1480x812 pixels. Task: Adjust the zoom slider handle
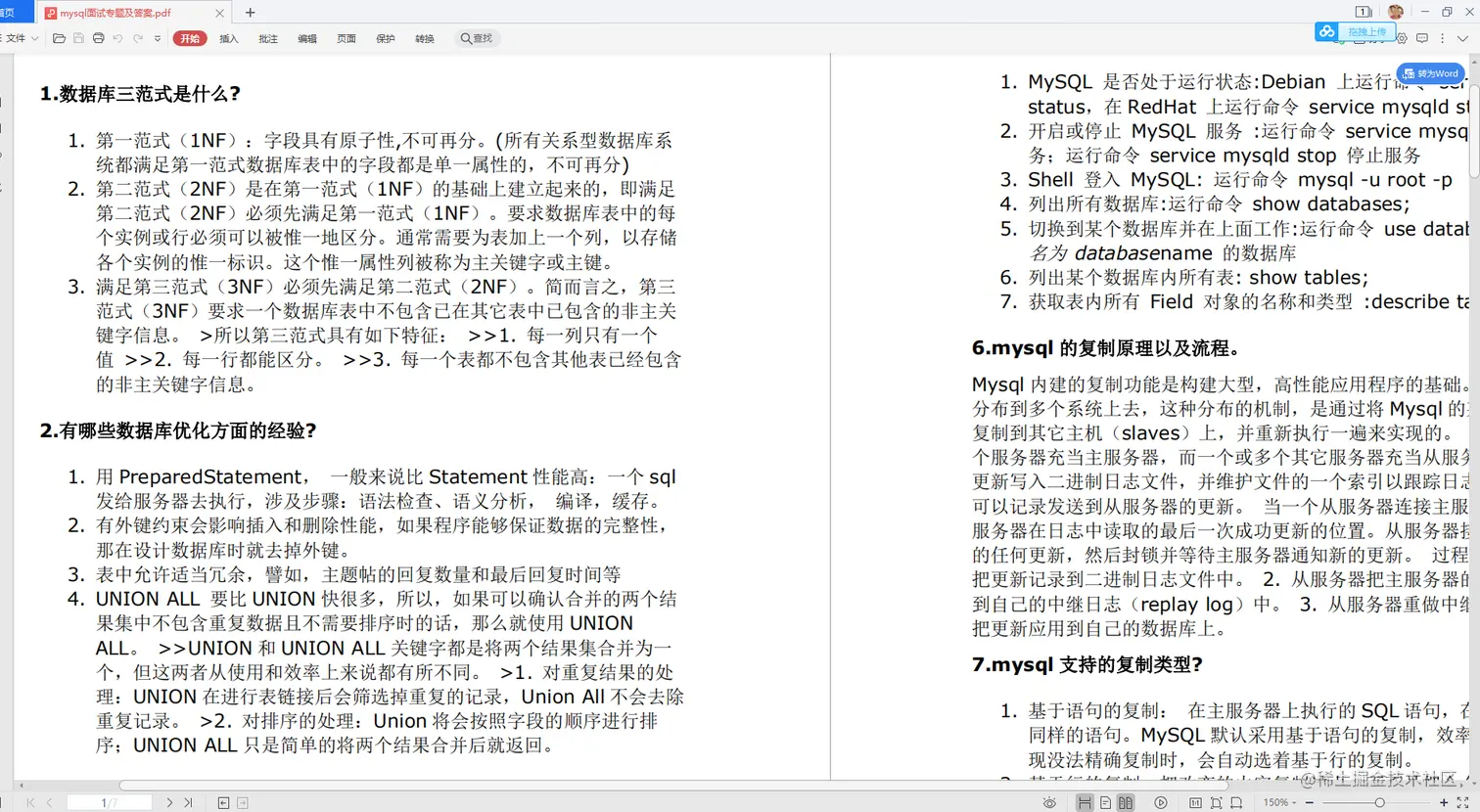tap(1379, 802)
